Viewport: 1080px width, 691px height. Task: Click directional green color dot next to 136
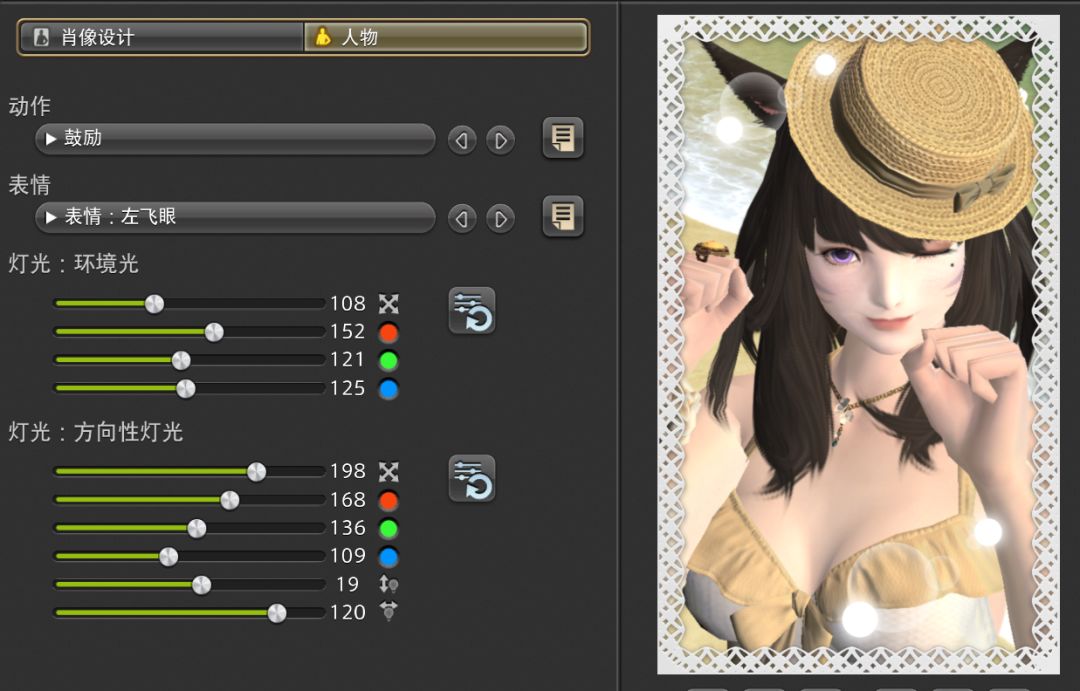tap(388, 528)
